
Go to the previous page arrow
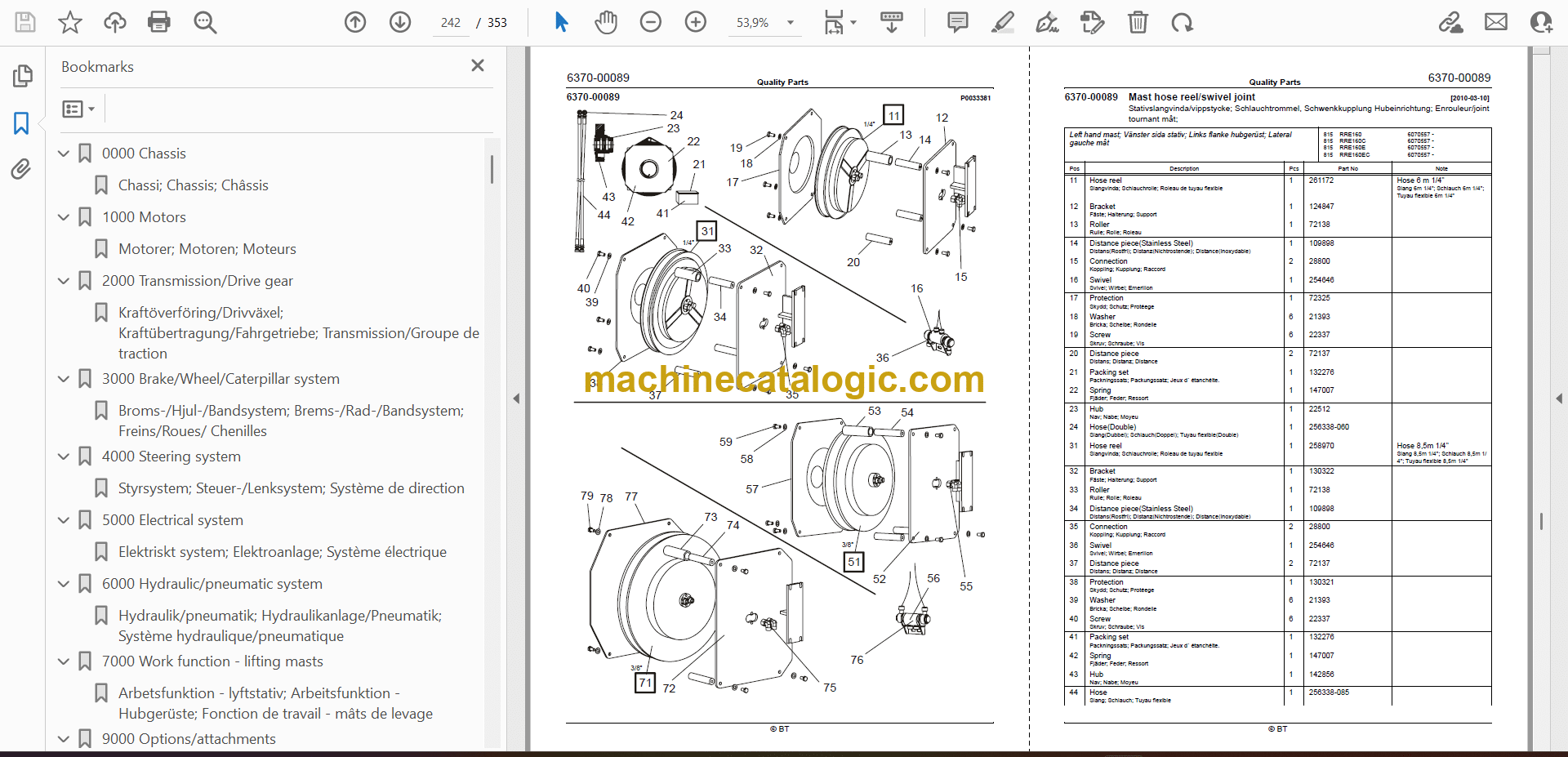point(355,22)
